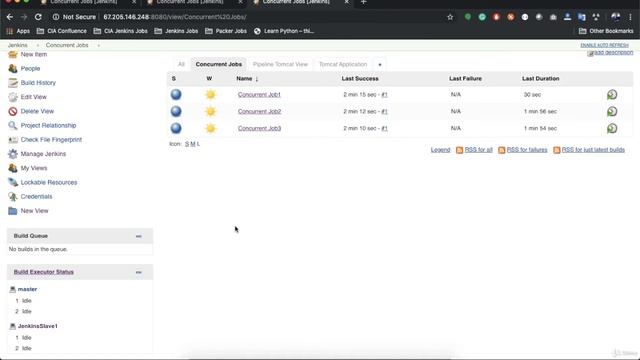The width and height of the screenshot is (640, 360).
Task: Click the JenkinsSlave1 computer icon
Action: pyautogui.click(x=13, y=326)
